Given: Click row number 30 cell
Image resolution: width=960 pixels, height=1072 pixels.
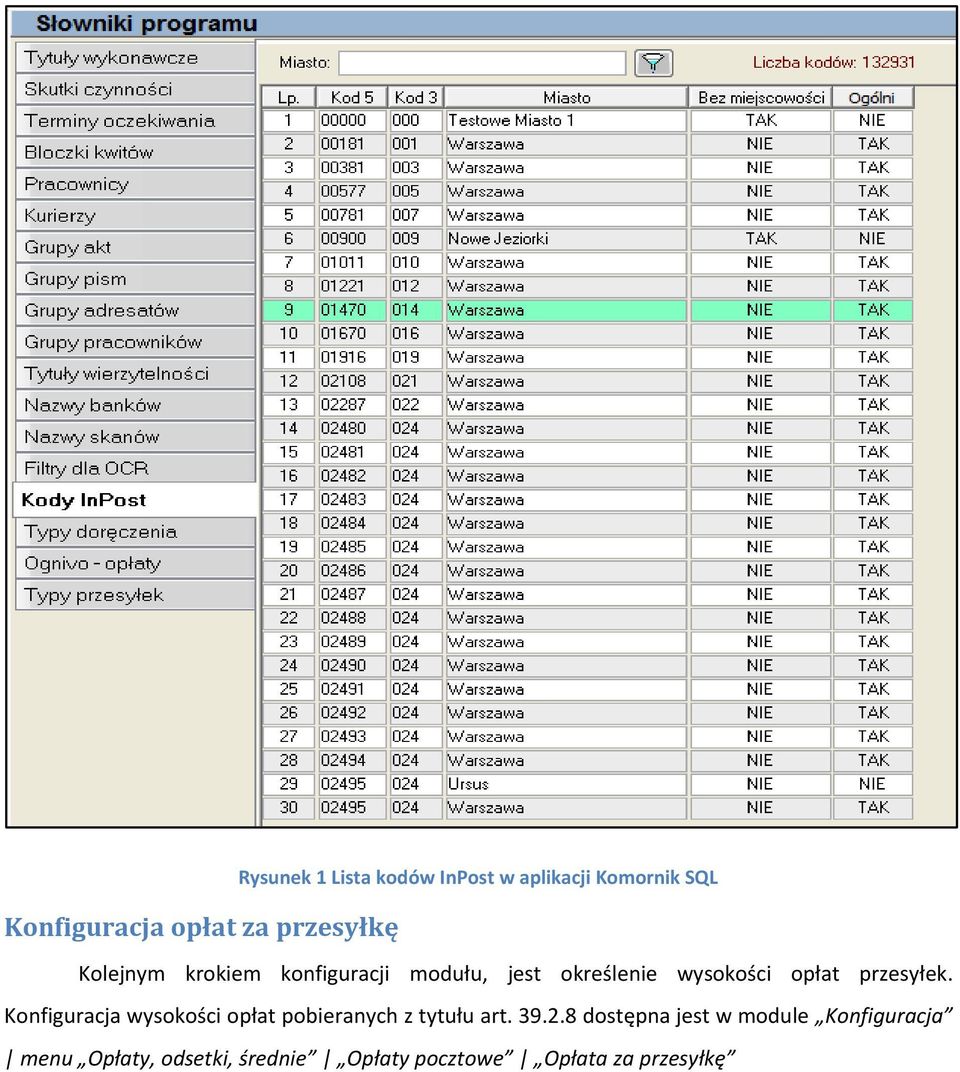Looking at the screenshot, I should (289, 808).
